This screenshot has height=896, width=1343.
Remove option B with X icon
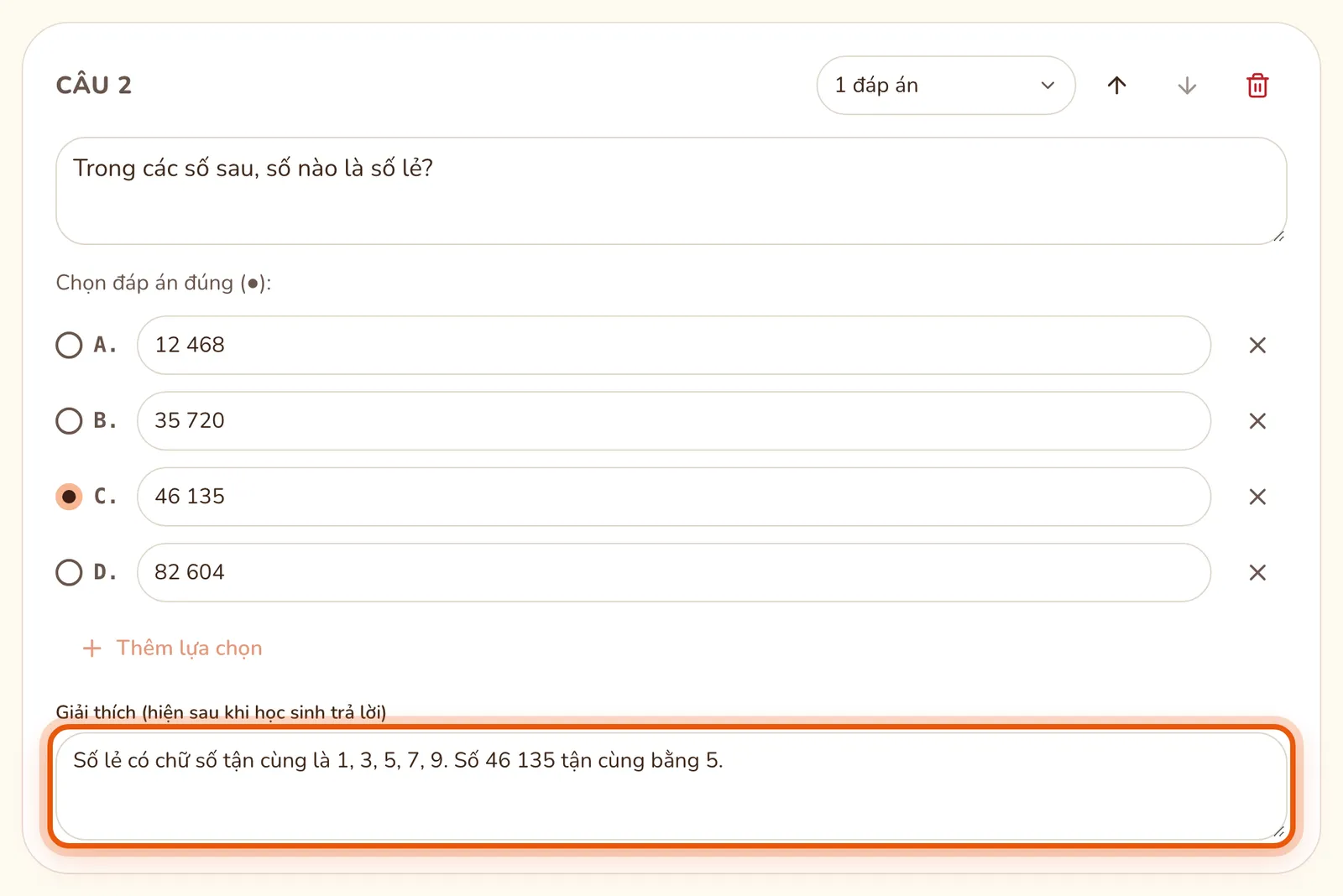(1257, 421)
